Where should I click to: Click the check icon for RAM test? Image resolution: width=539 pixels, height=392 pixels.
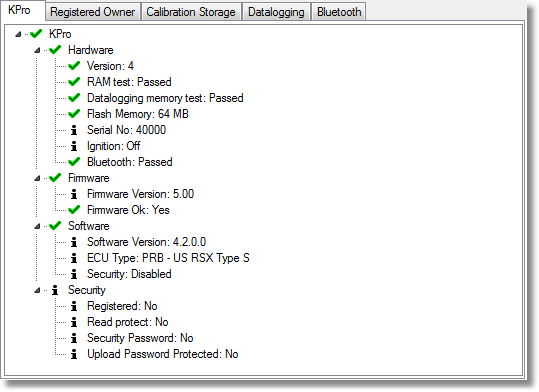(74, 82)
